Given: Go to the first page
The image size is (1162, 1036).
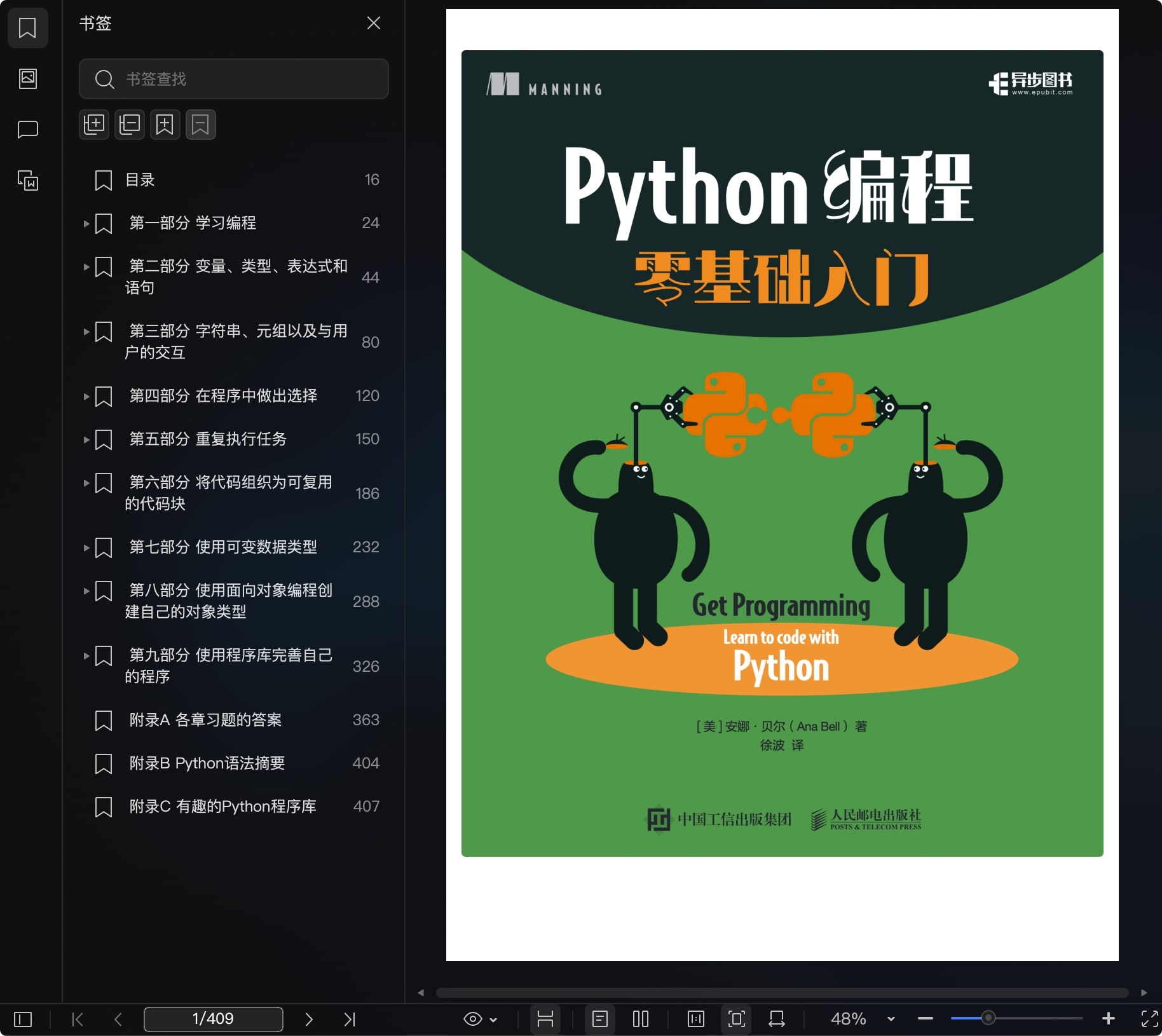Looking at the screenshot, I should [x=78, y=1019].
